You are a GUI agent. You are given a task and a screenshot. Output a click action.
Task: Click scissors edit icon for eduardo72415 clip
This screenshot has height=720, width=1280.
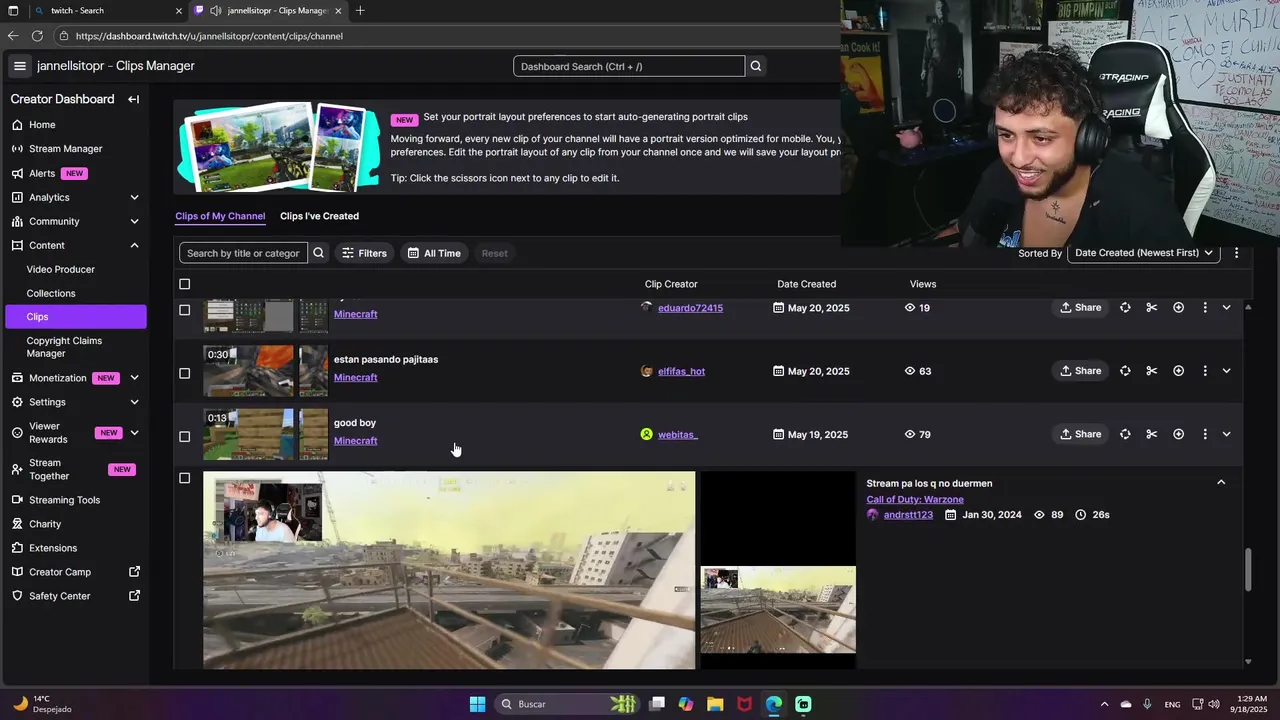(x=1151, y=307)
